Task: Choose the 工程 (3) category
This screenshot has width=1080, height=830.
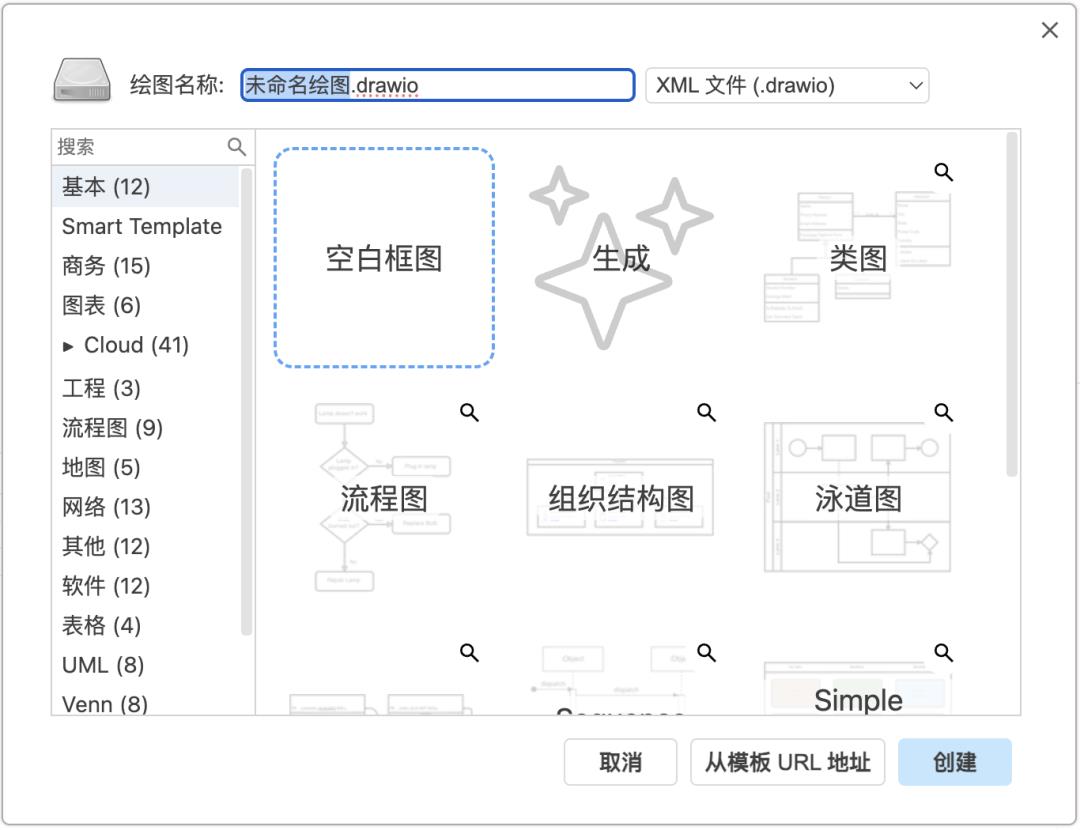Action: (x=145, y=388)
